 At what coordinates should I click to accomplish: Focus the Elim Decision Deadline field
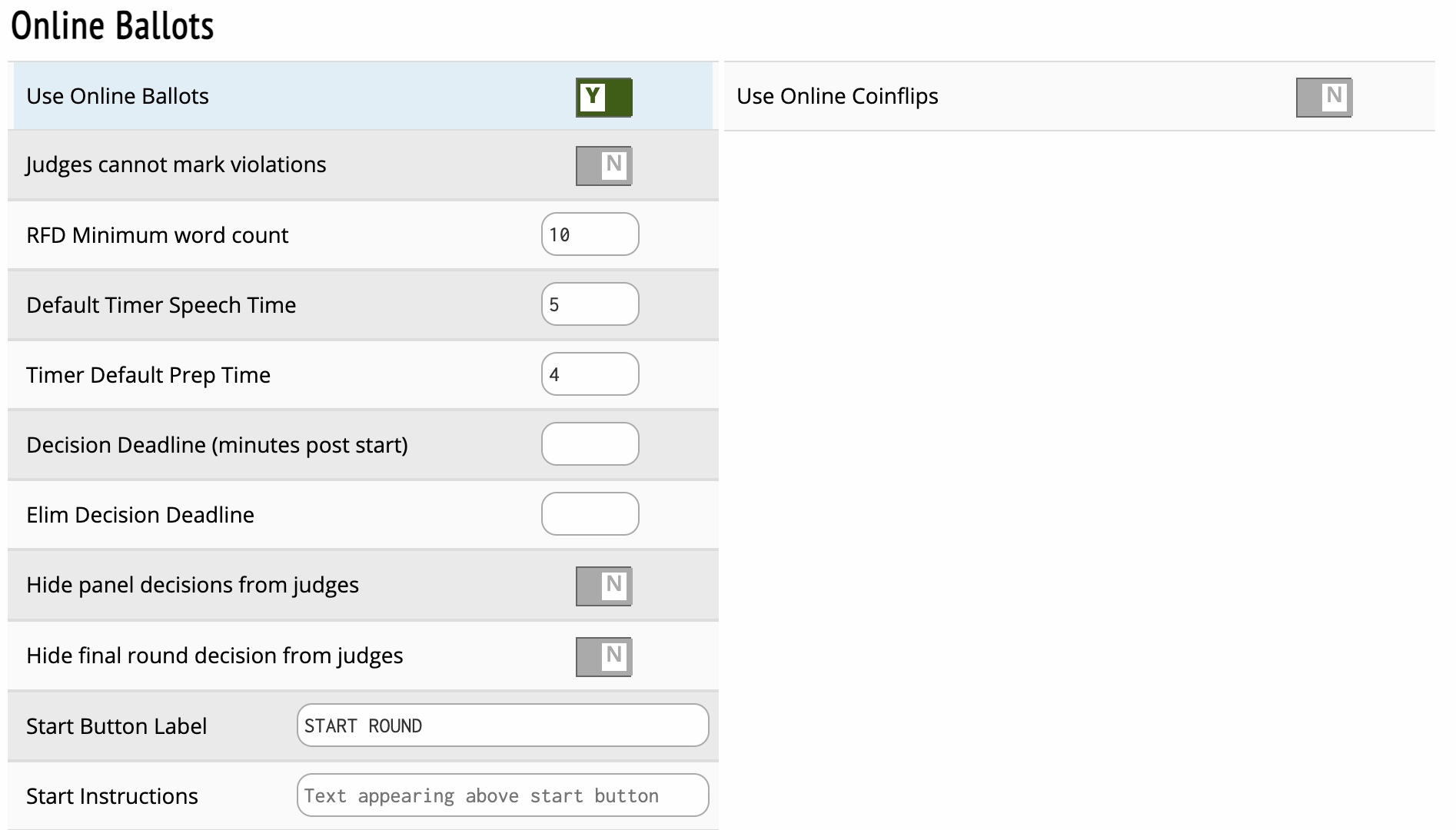[x=590, y=514]
